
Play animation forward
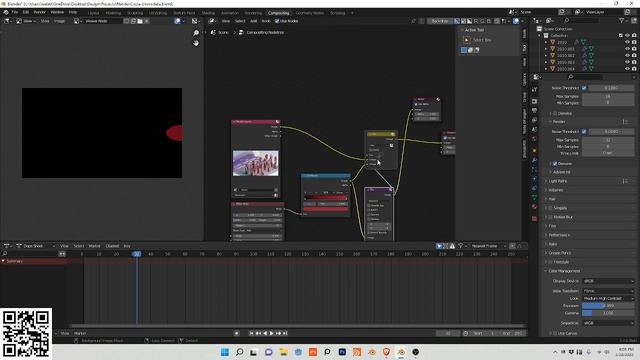pos(272,333)
